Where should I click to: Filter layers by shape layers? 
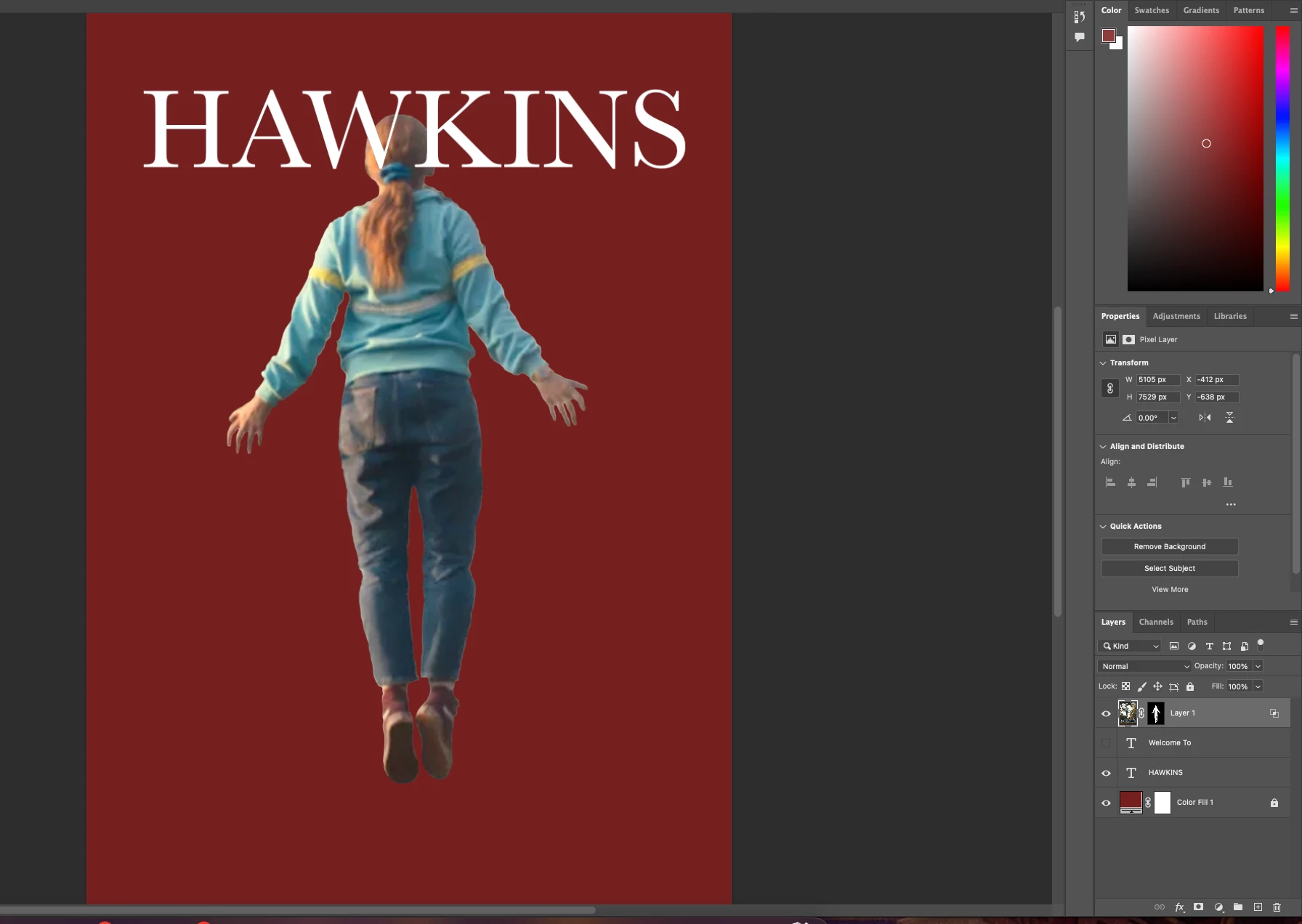pyautogui.click(x=1227, y=647)
